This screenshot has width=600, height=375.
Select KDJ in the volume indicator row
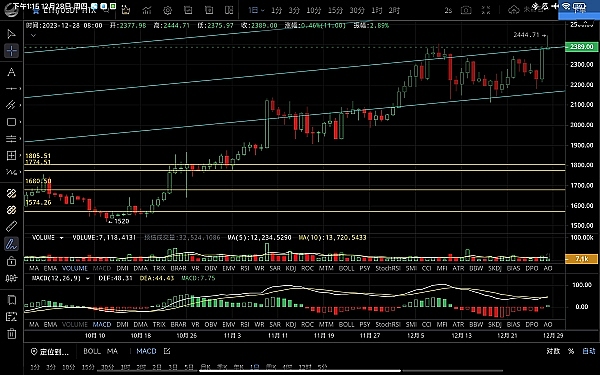(291, 269)
